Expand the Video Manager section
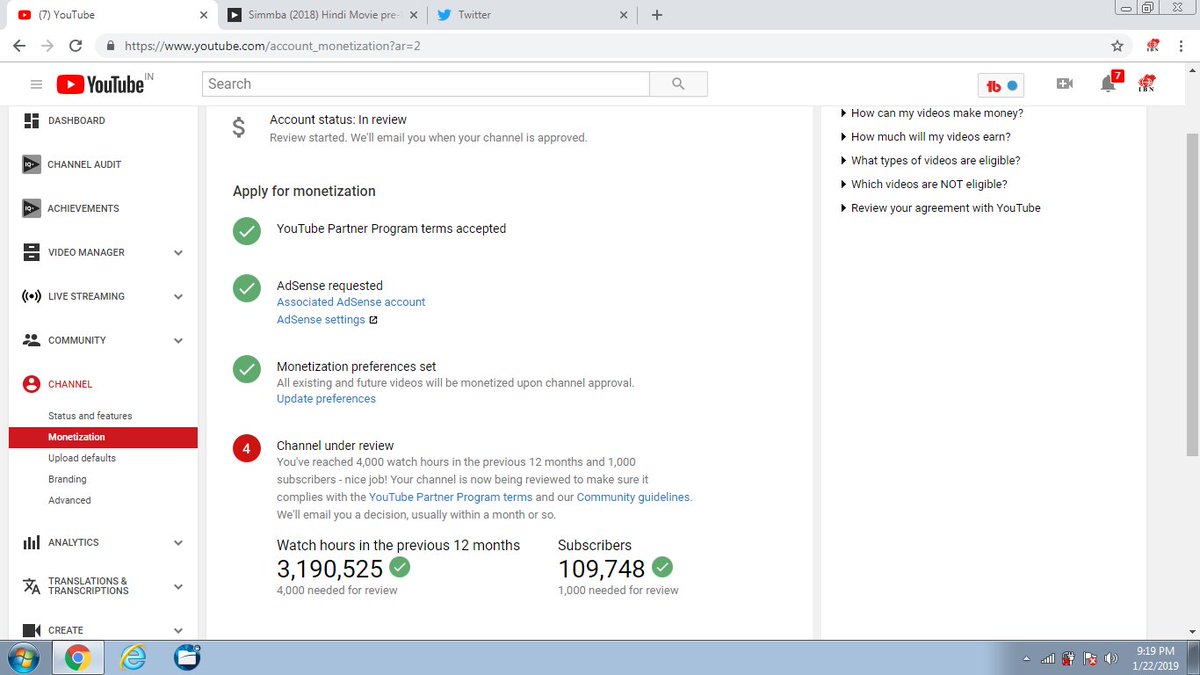The height and width of the screenshot is (675, 1200). coord(178,253)
